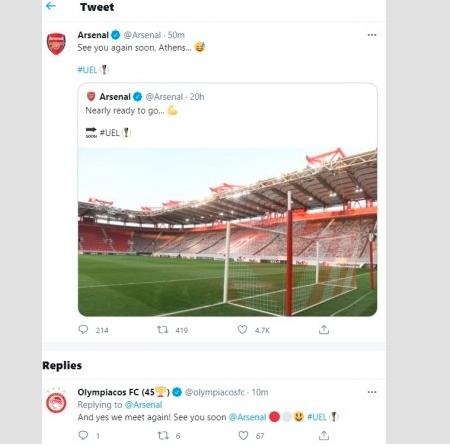The width and height of the screenshot is (450, 447).
Task: Open @Arsenal mention in reply text
Action: coord(247,417)
